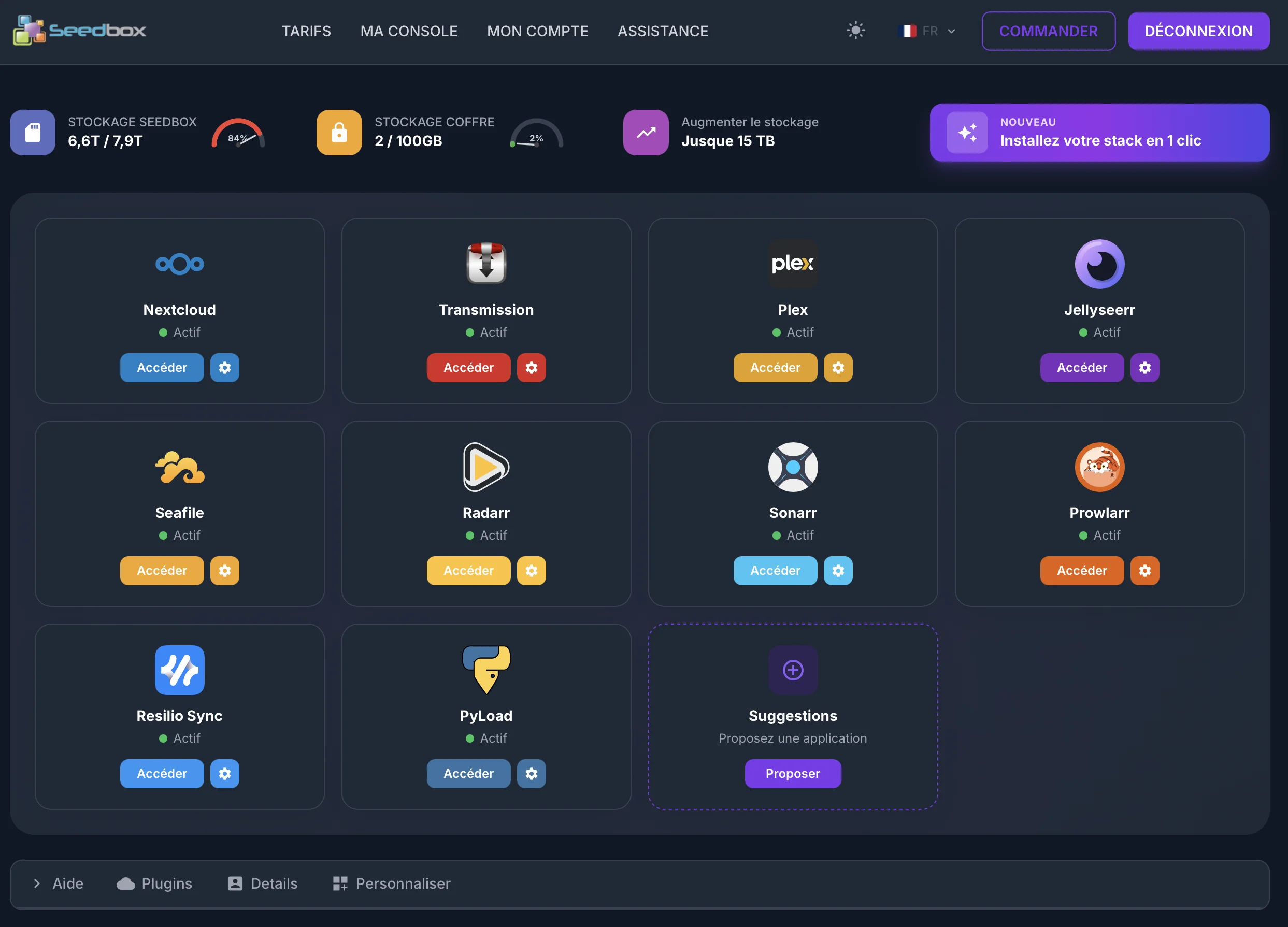Image resolution: width=1288 pixels, height=927 pixels.
Task: Open Plex settings gear
Action: (x=838, y=367)
